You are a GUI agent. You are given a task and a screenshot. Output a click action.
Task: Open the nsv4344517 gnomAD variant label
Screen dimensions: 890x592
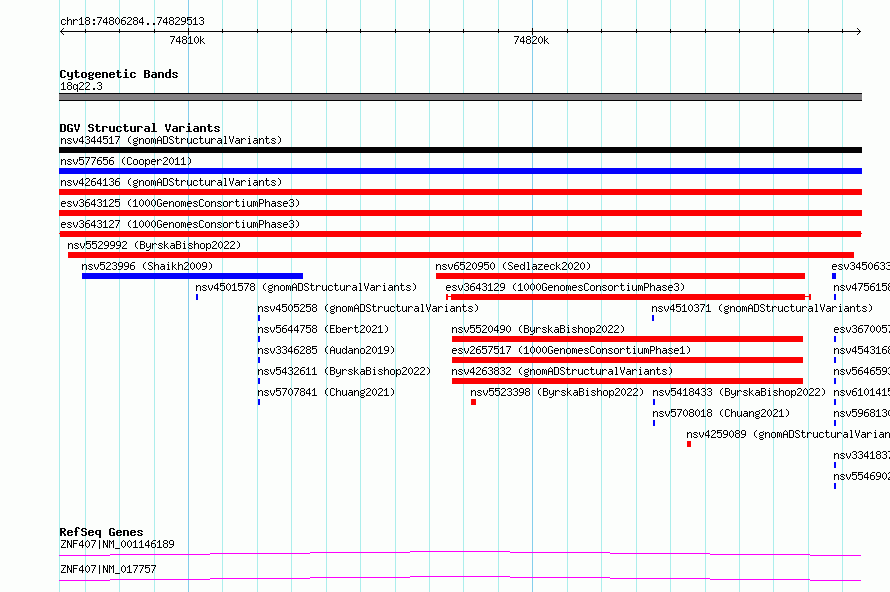[x=171, y=140]
